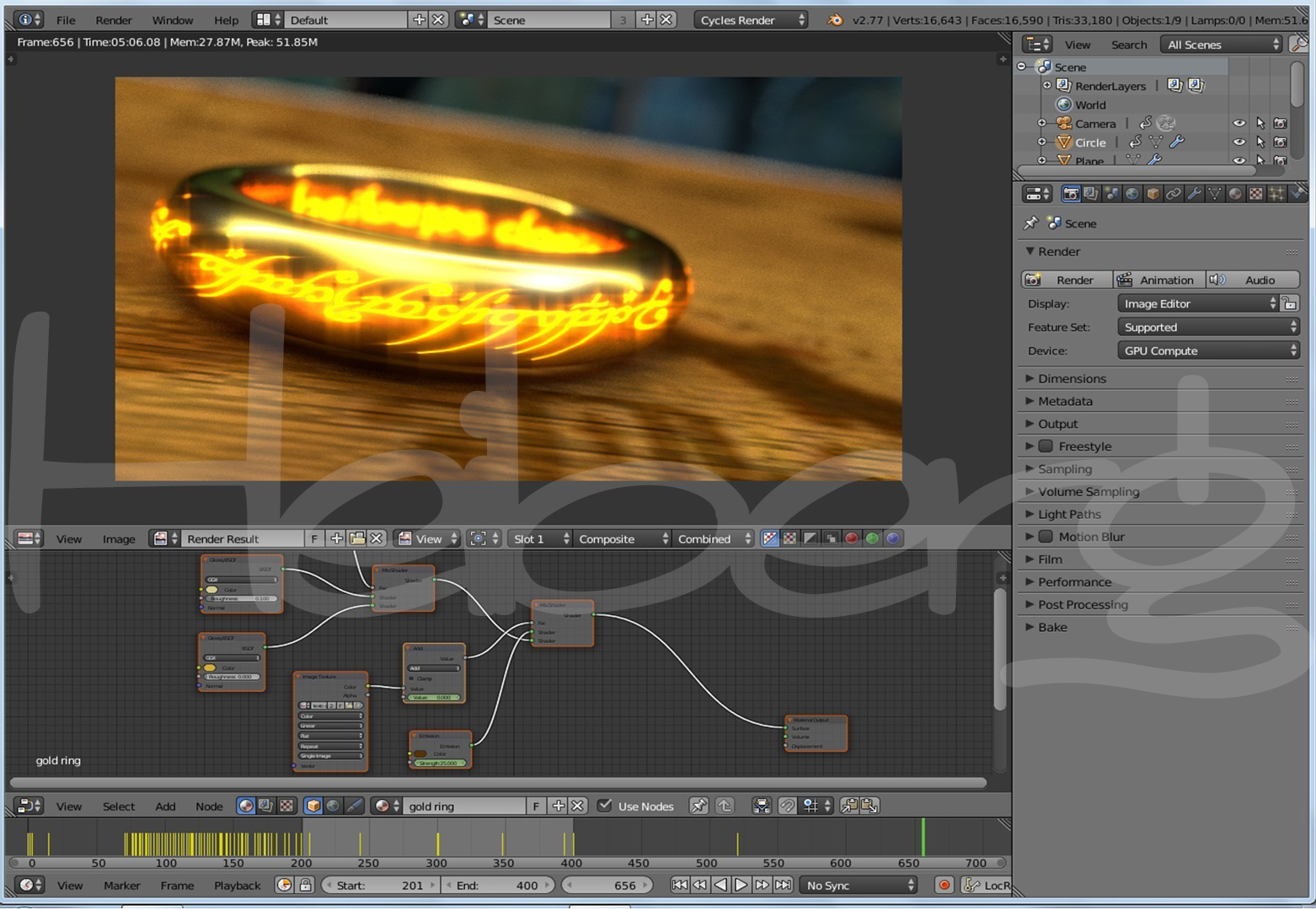
Task: Open the top Render menu
Action: tap(114, 19)
